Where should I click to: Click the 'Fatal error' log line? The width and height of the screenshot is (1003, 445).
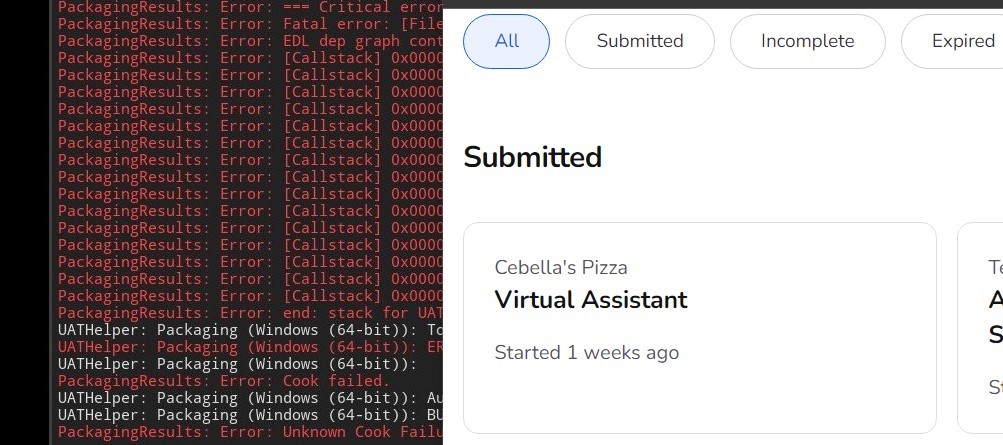250,24
